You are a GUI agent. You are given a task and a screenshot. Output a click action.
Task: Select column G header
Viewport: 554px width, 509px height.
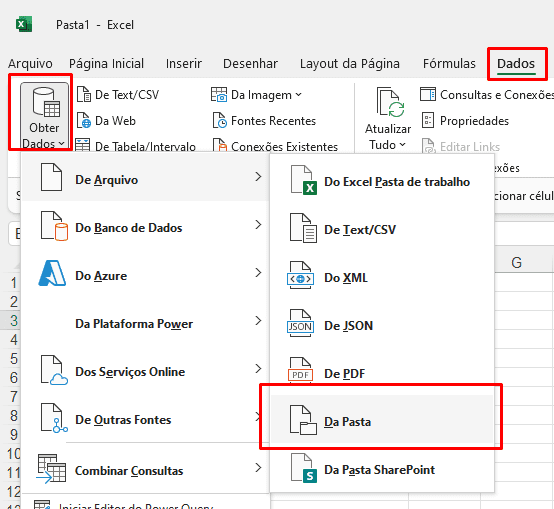point(517,262)
